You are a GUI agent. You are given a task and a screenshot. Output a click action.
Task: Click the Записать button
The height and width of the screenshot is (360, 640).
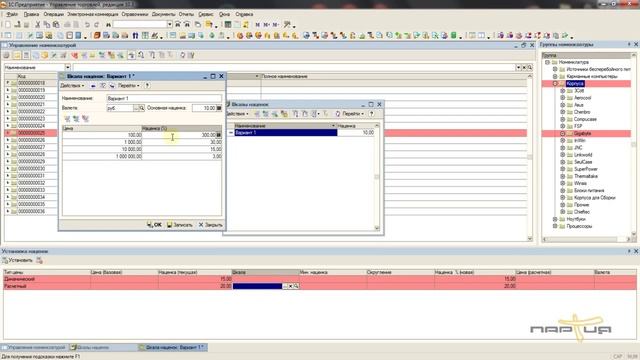click(180, 225)
